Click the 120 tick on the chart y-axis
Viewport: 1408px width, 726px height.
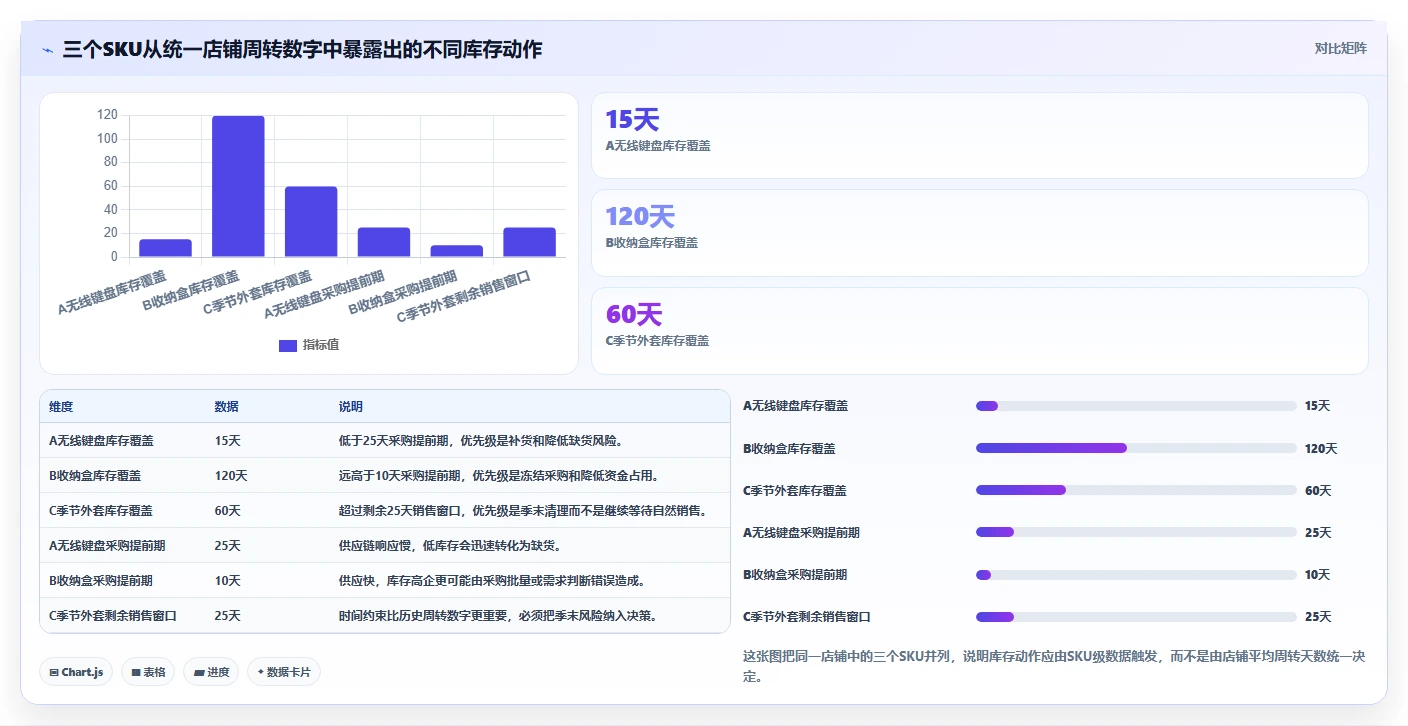click(107, 115)
